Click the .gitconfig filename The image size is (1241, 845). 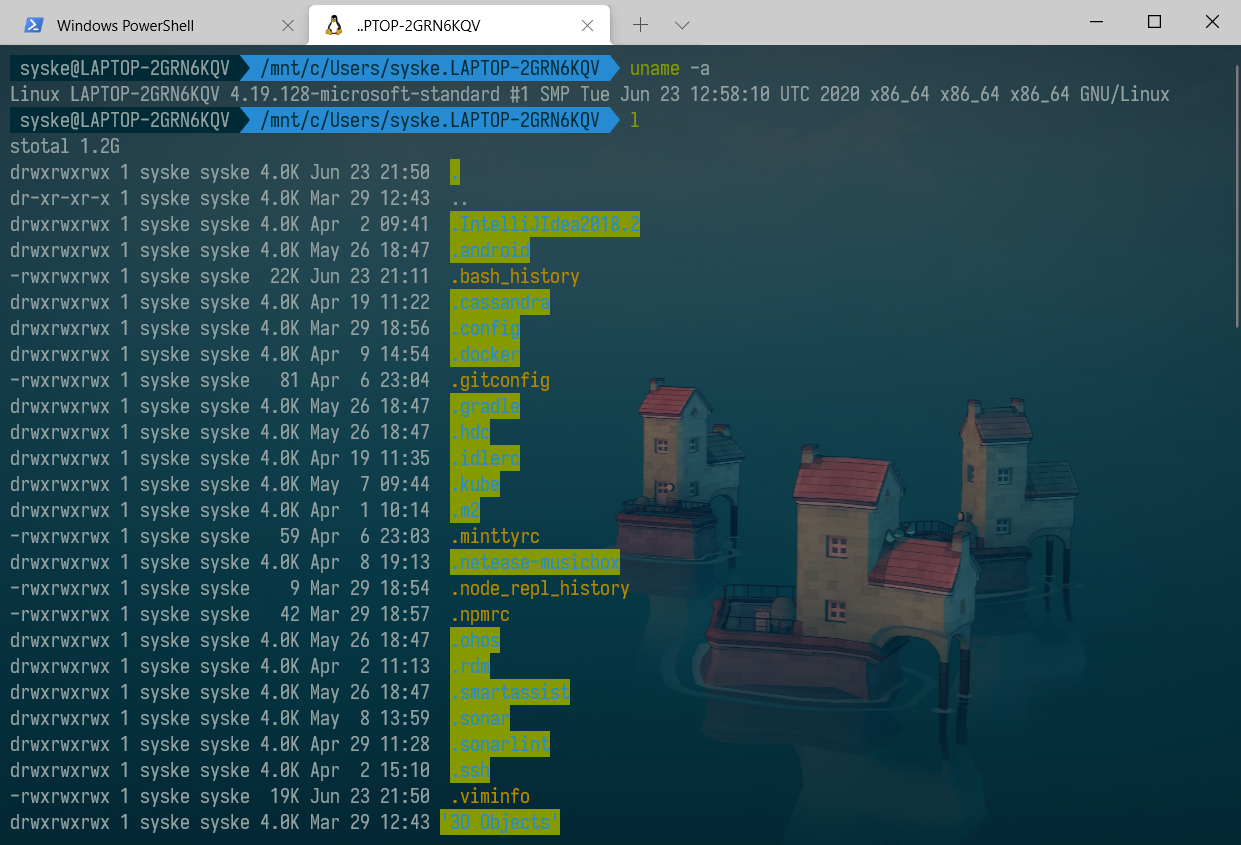tap(500, 380)
